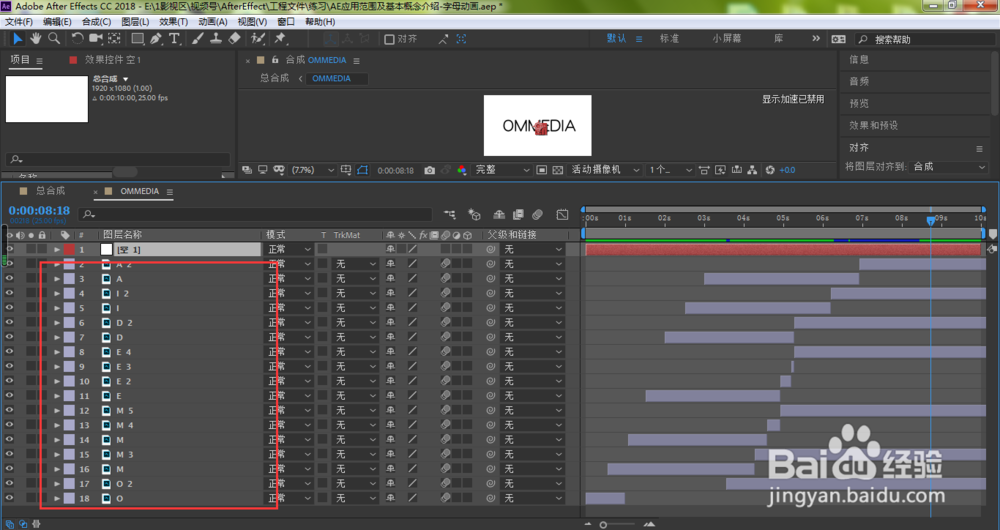
Task: Toggle visibility of the 空 1 null layer
Action: click(9, 249)
